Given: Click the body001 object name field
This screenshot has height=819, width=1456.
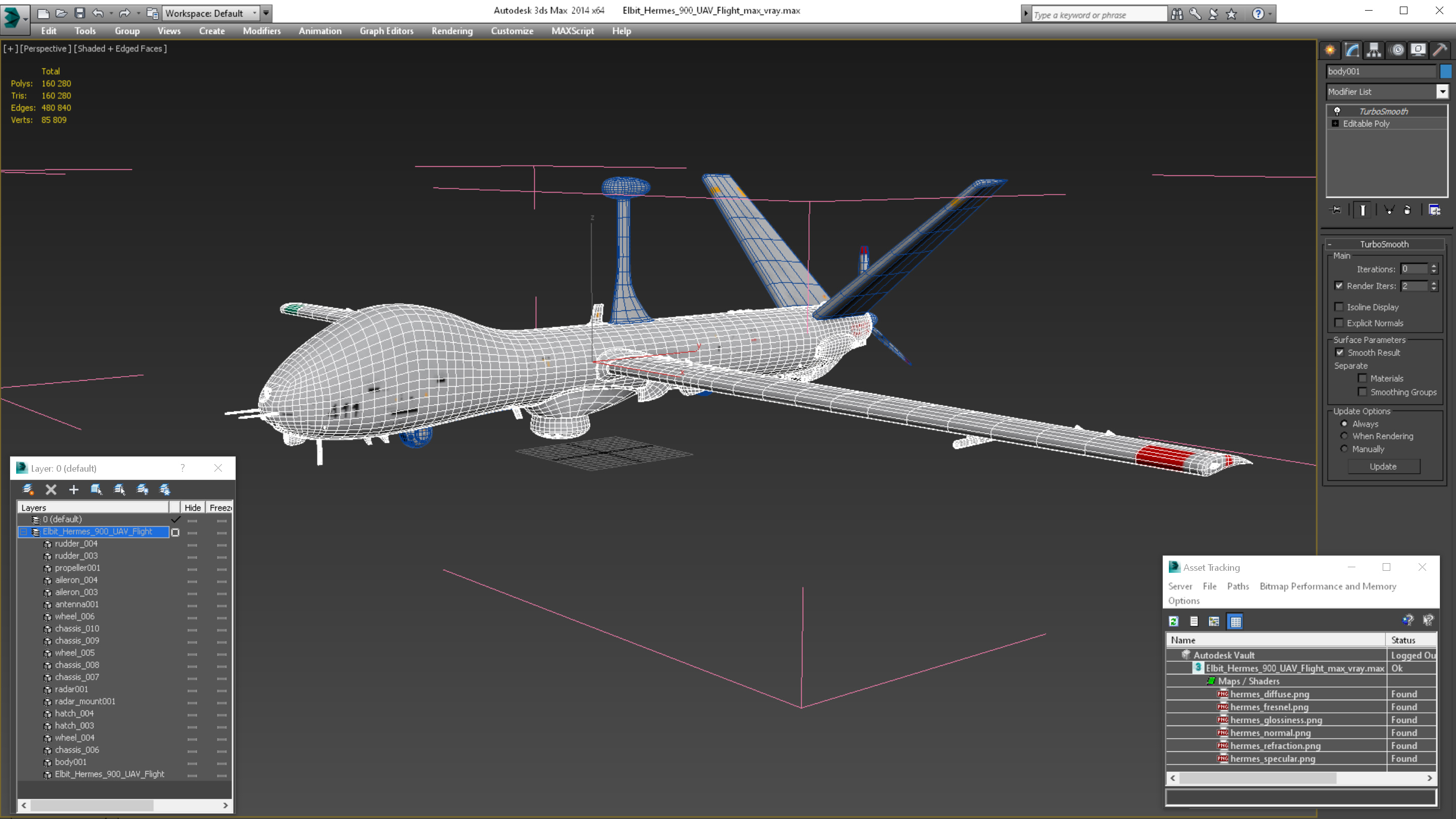Looking at the screenshot, I should (x=1380, y=71).
